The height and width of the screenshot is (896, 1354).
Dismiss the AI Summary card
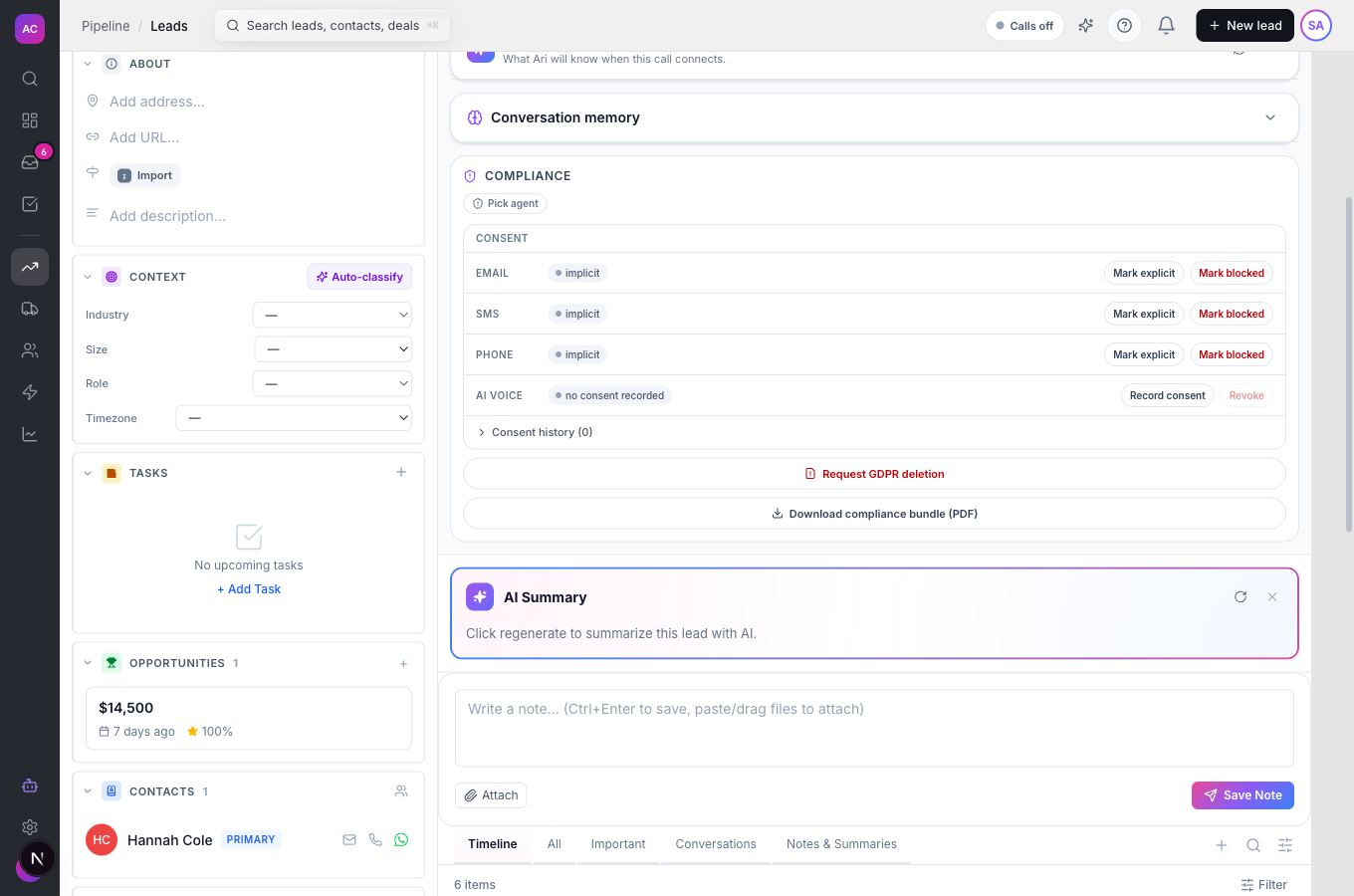click(1272, 597)
